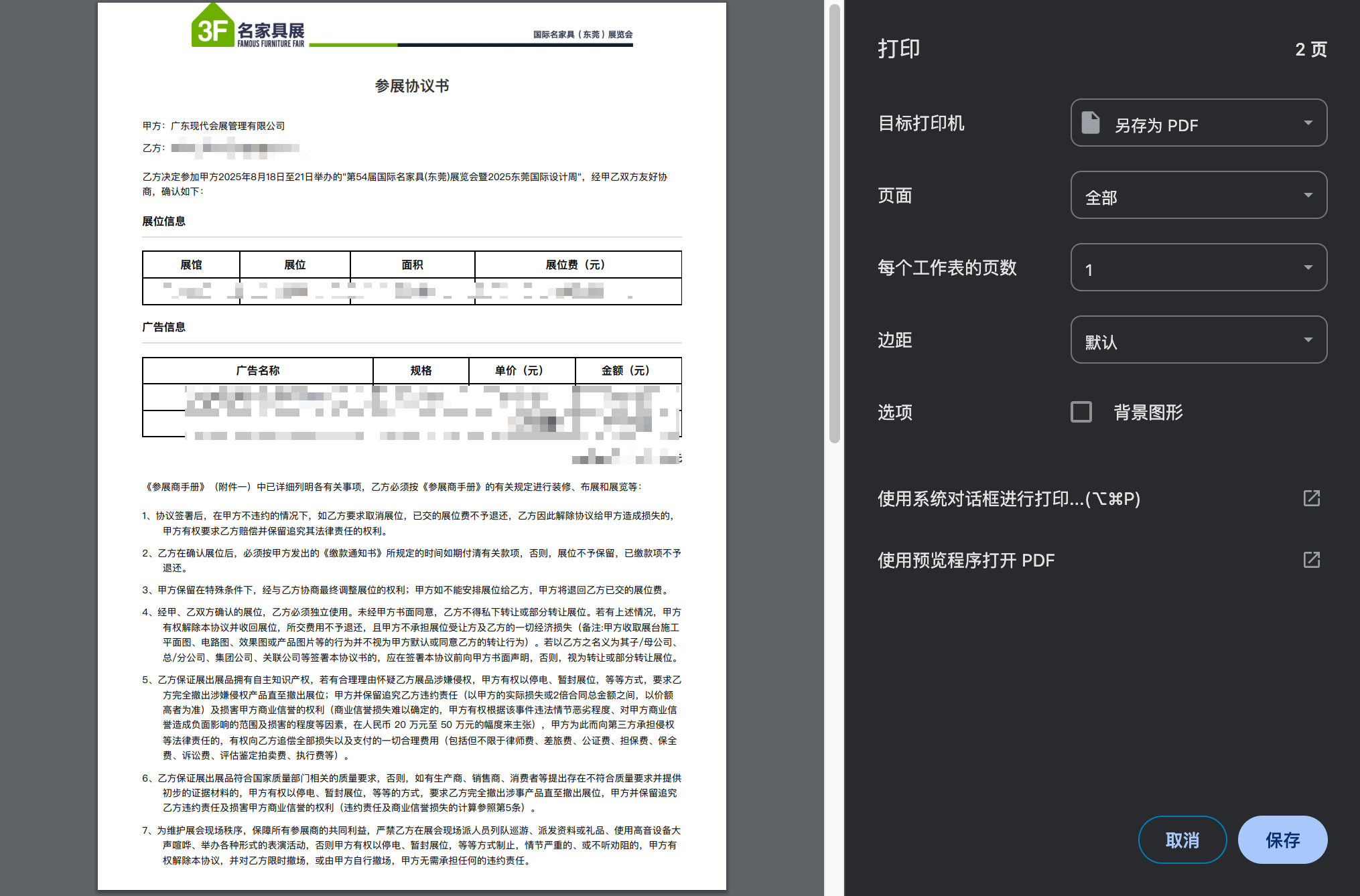Click the 保存 button
Viewport: 1360px width, 896px height.
click(x=1282, y=840)
